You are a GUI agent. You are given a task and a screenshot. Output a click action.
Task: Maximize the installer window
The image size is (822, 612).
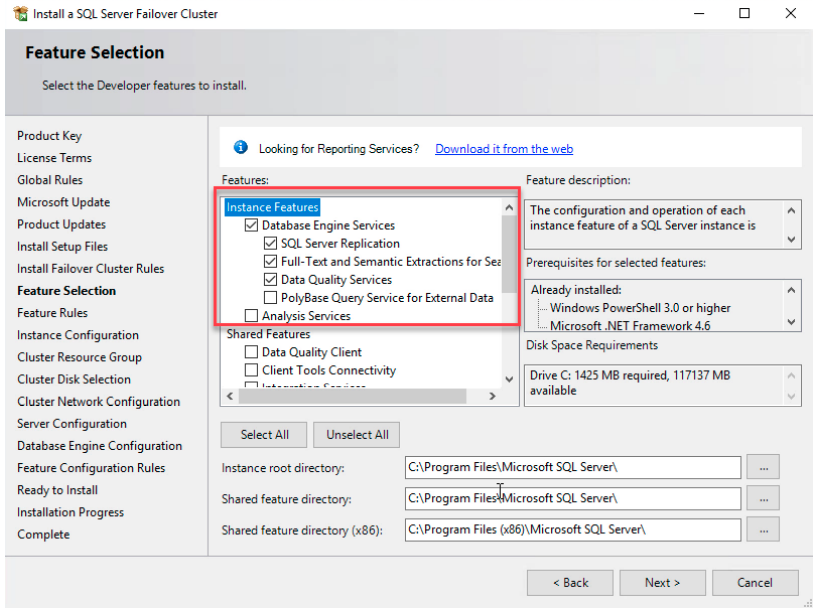point(744,14)
